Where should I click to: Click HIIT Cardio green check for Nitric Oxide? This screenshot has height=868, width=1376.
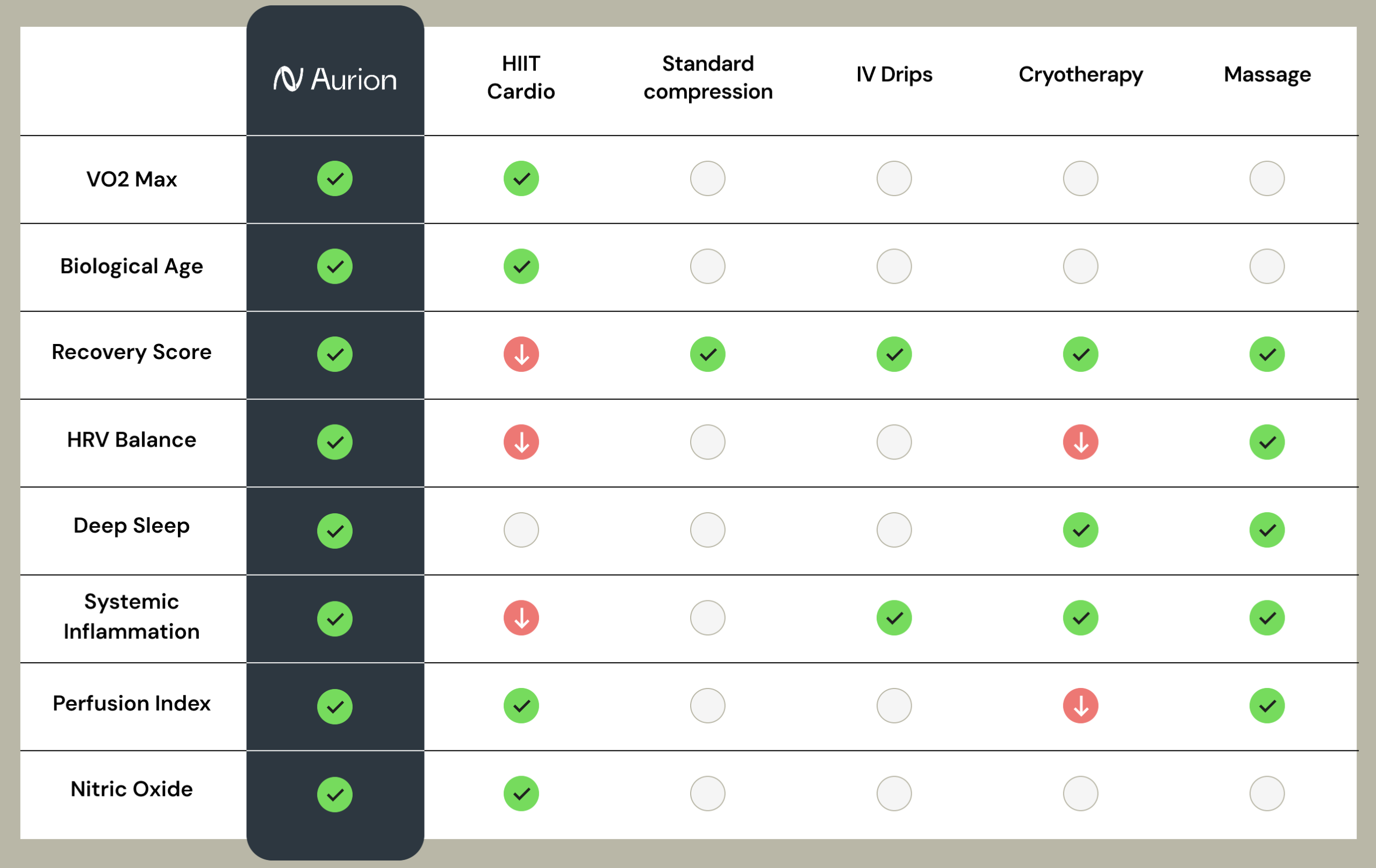[x=521, y=793]
